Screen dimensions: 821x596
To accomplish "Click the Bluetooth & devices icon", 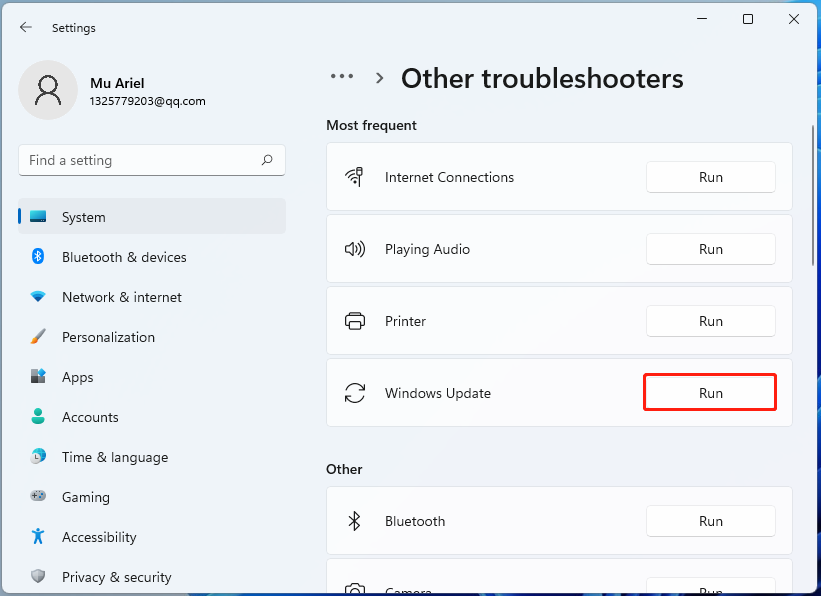I will (x=38, y=257).
